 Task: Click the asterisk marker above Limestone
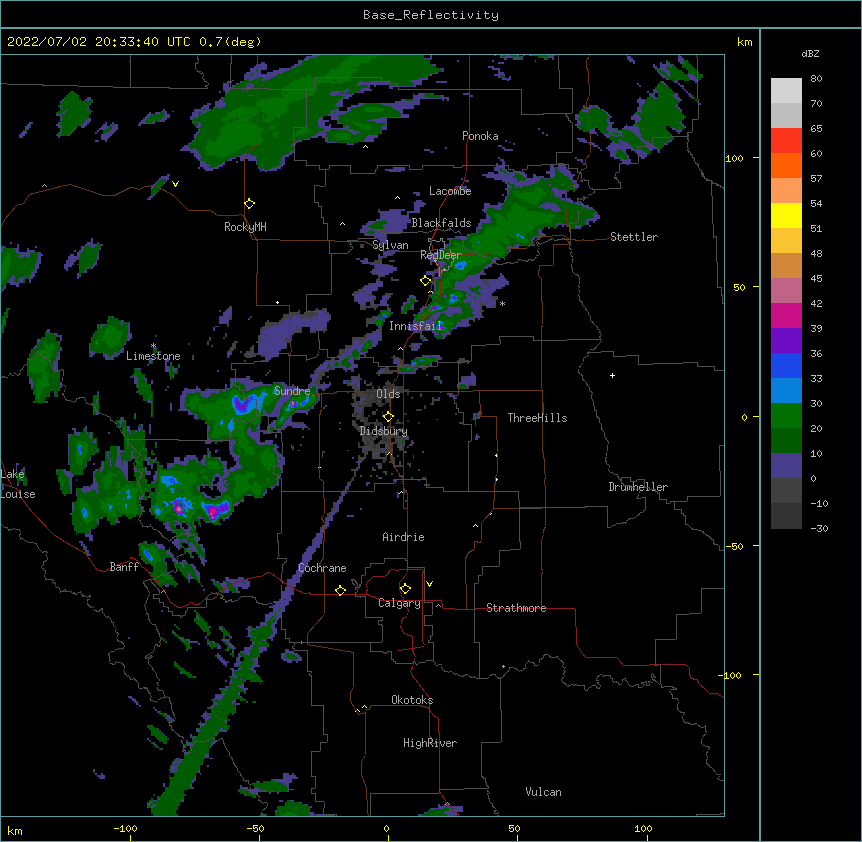(153, 346)
